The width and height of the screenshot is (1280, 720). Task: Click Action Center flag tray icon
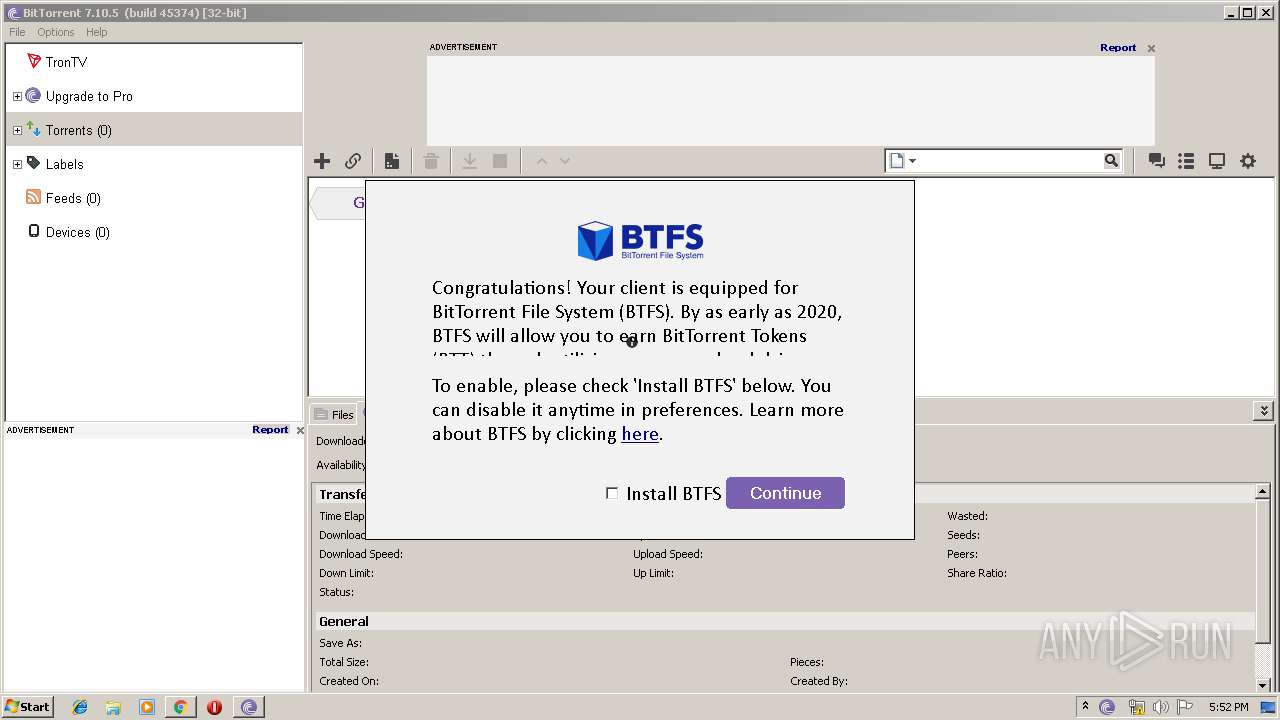click(x=1185, y=707)
